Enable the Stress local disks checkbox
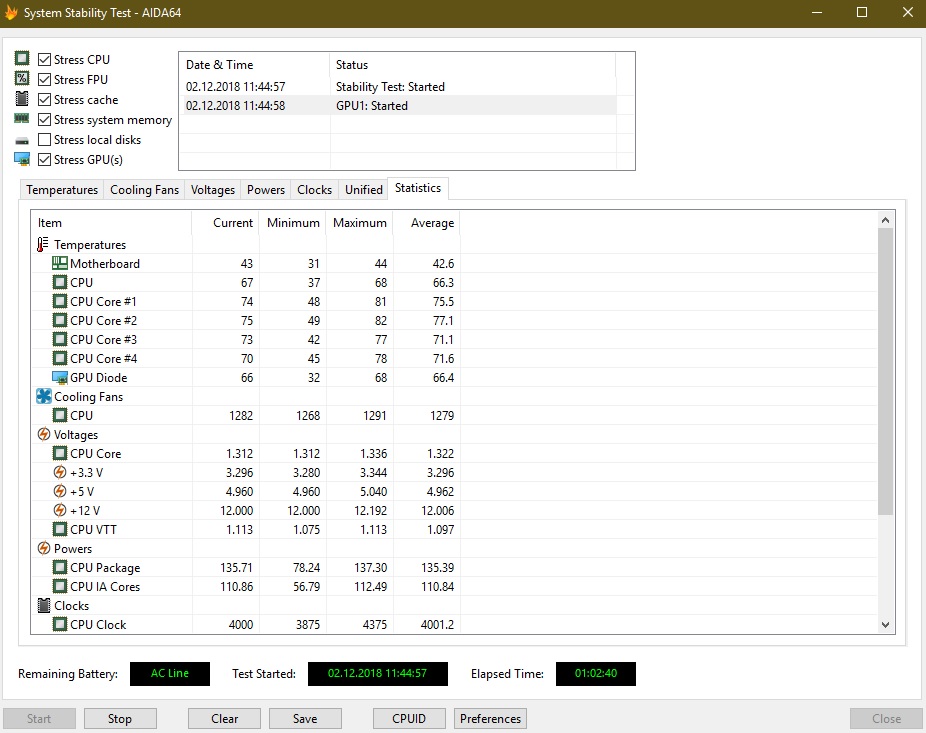This screenshot has width=926, height=733. tap(44, 139)
